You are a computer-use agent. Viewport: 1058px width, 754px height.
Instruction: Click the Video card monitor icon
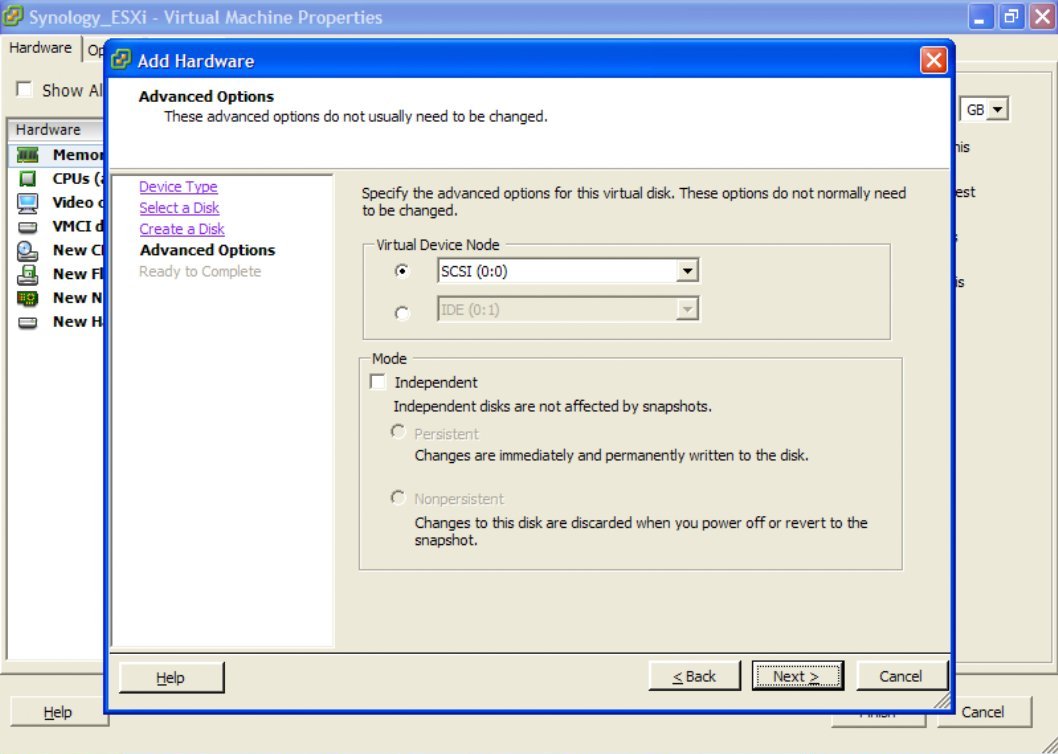coord(28,203)
